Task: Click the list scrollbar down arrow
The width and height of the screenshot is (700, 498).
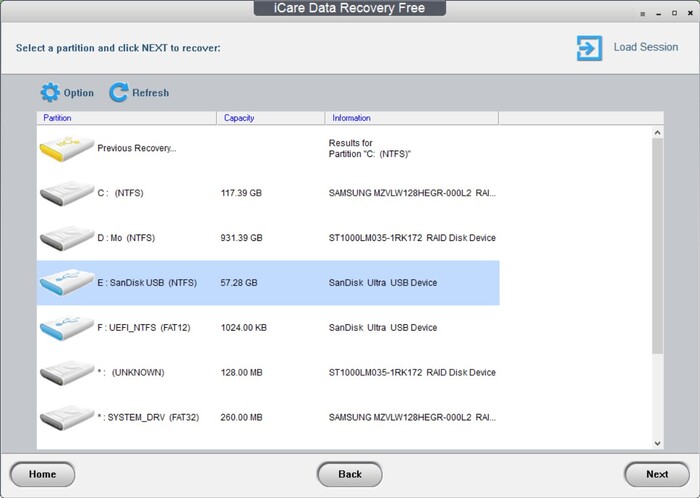Action: 657,443
